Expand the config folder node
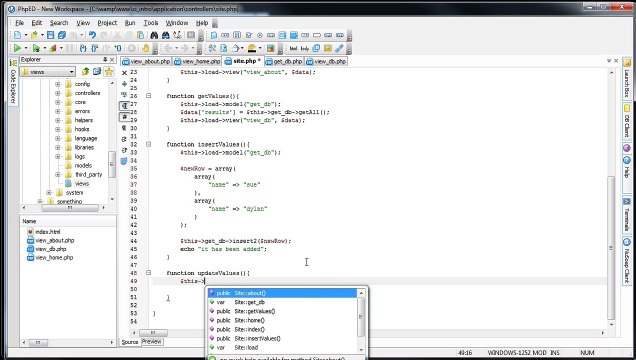The height and width of the screenshot is (360, 636). pyautogui.click(x=58, y=84)
